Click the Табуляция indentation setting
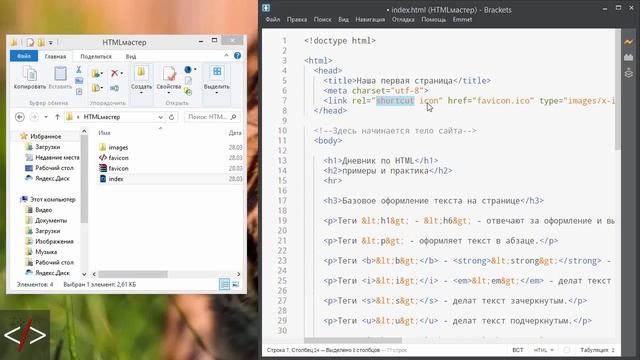The width and height of the screenshot is (640, 360). [x=597, y=350]
